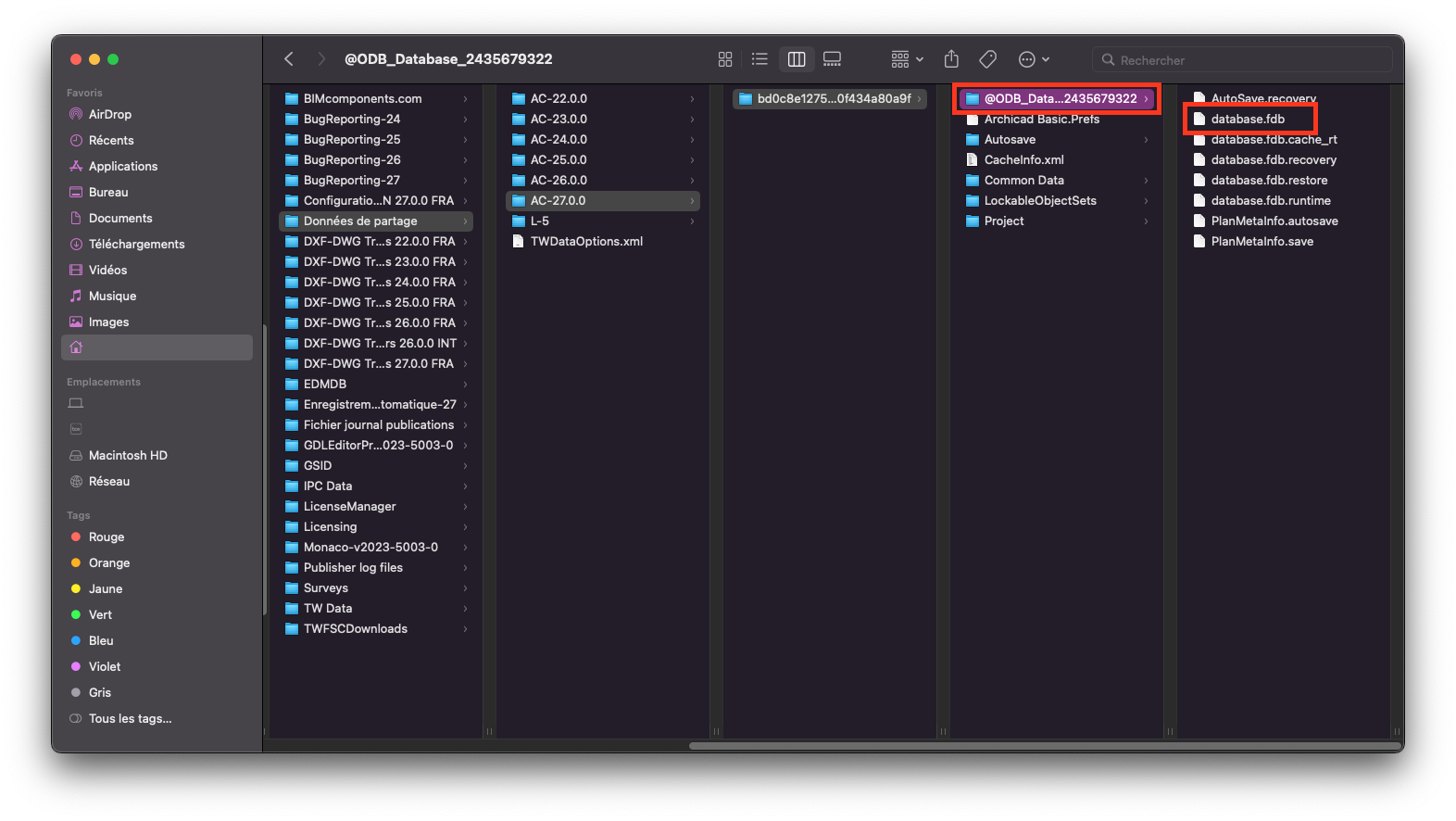Filter by the Rouge tag
This screenshot has height=821, width=1456.
[x=157, y=537]
